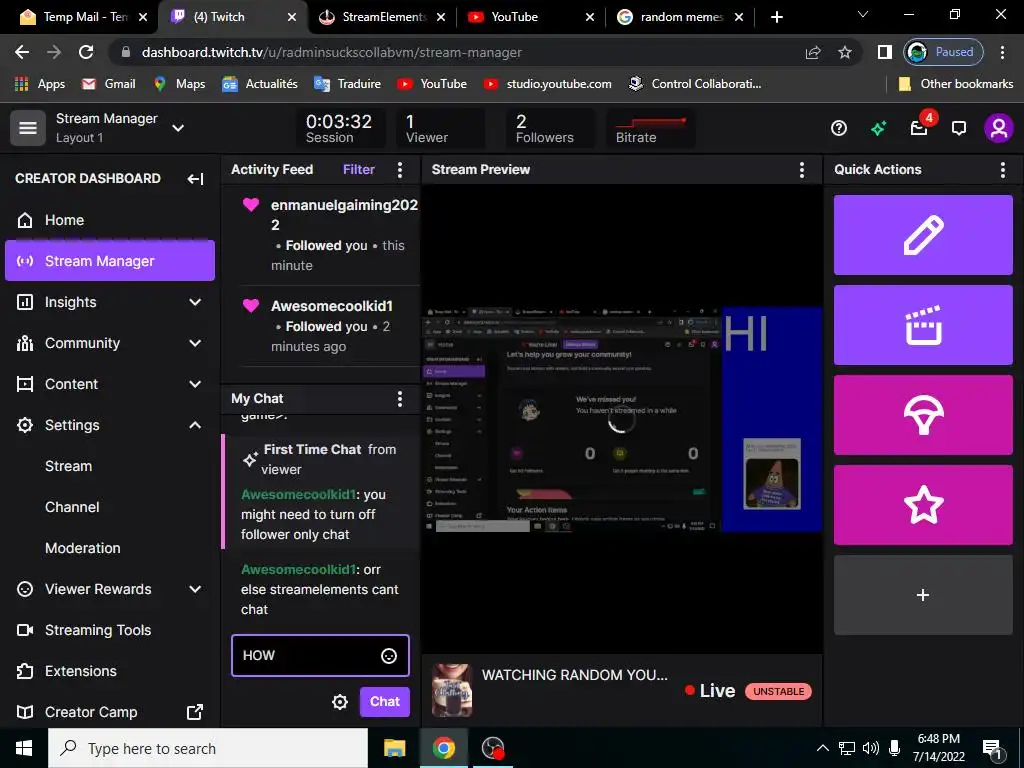Click the stream title WATCHING RANDOM YOU...
The image size is (1024, 768).
[x=575, y=675]
